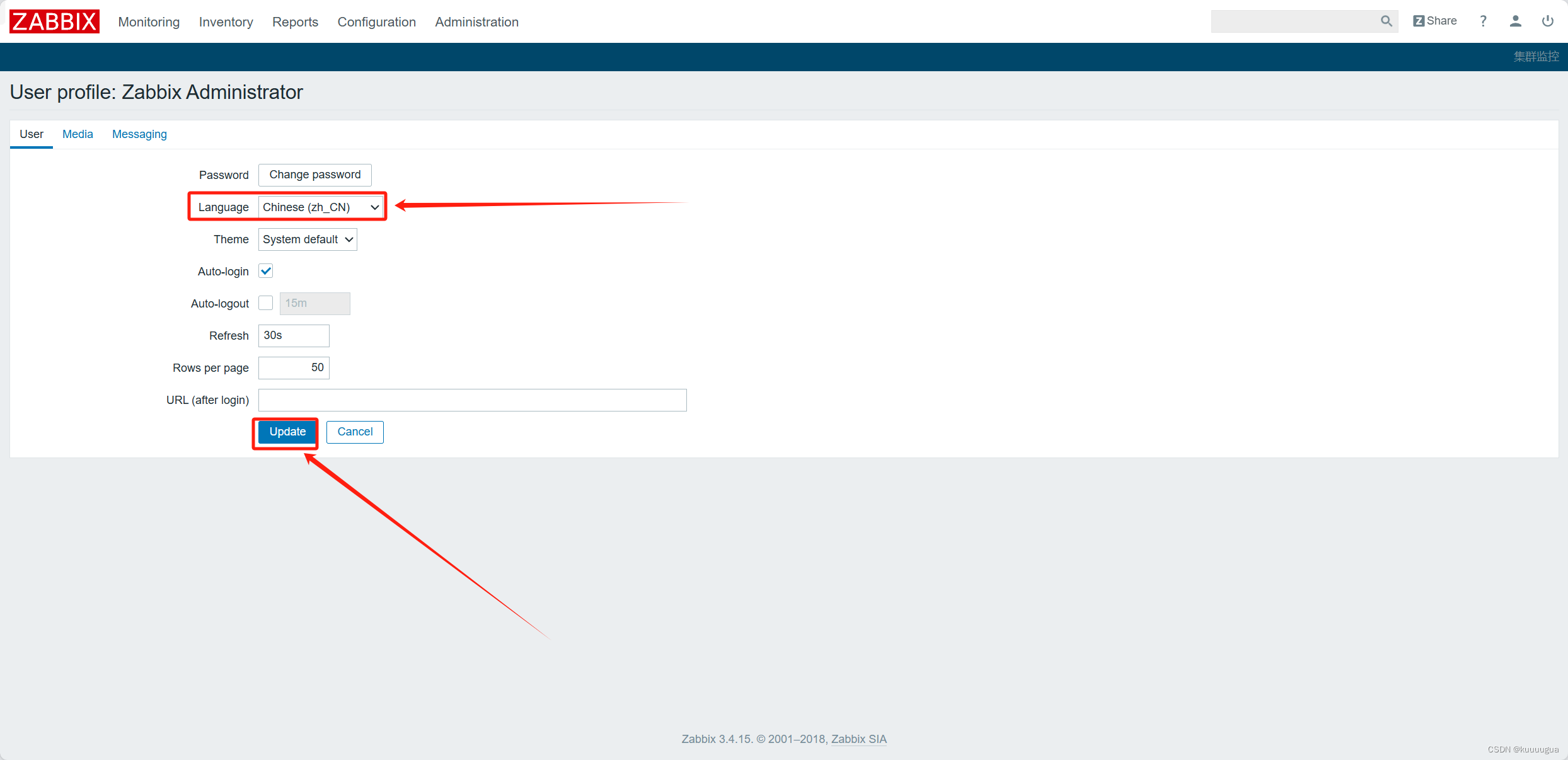Click the Cancel button
Image resolution: width=1568 pixels, height=760 pixels.
tap(354, 431)
